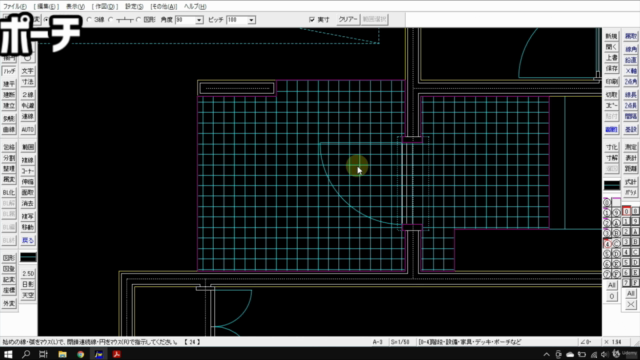
Task: Click 印刷 to print
Action: pos(611,82)
